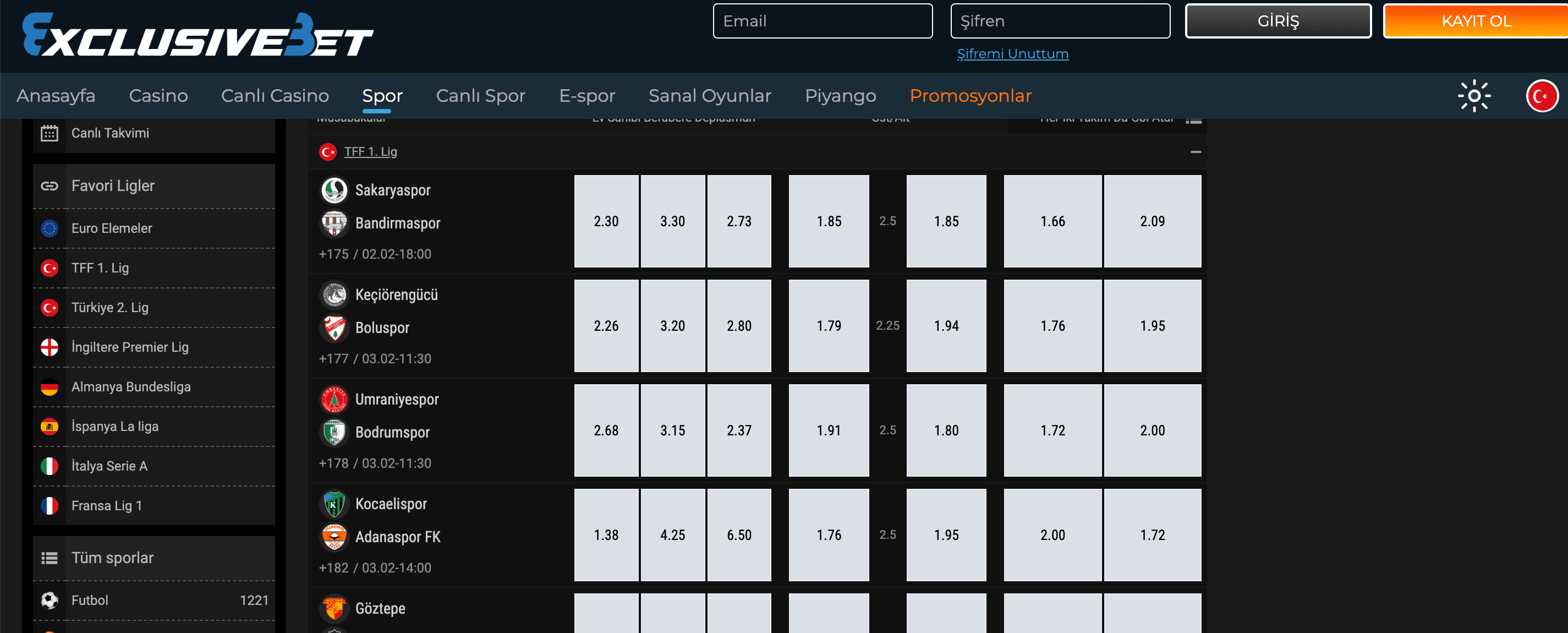
Task: Click the Turkish flag beside TFF 1. Lig header
Action: pos(327,152)
